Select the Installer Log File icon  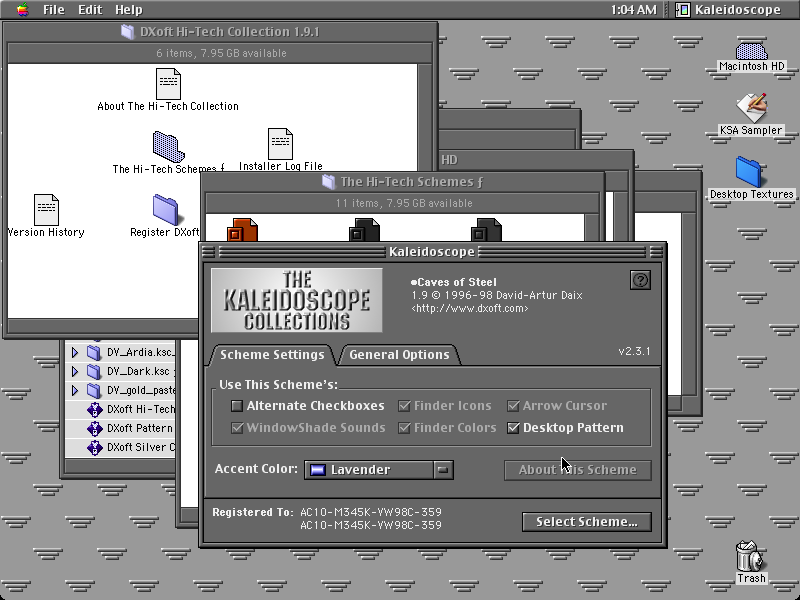point(280,144)
